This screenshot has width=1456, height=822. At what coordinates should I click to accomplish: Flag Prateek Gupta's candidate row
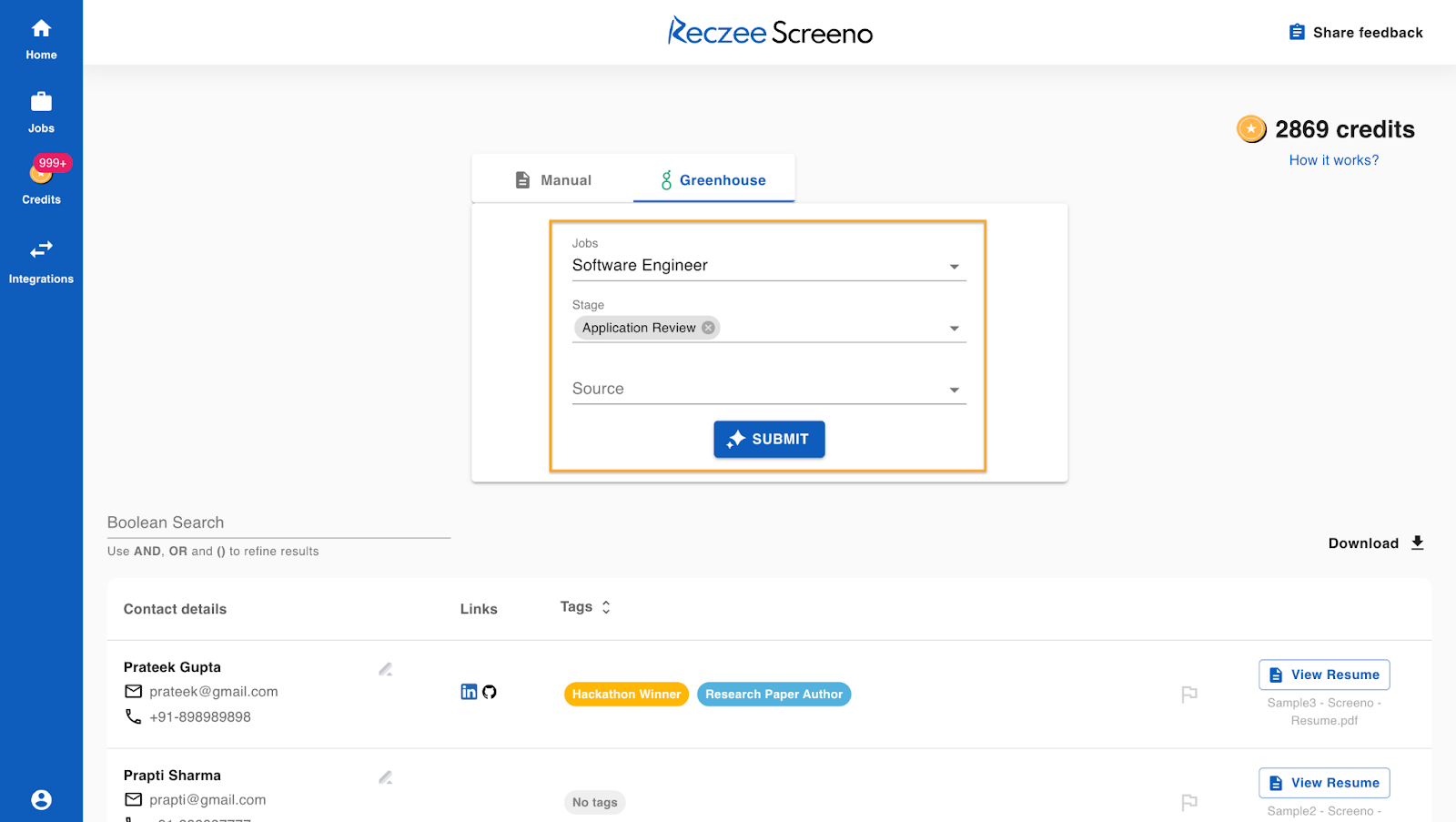click(1188, 695)
